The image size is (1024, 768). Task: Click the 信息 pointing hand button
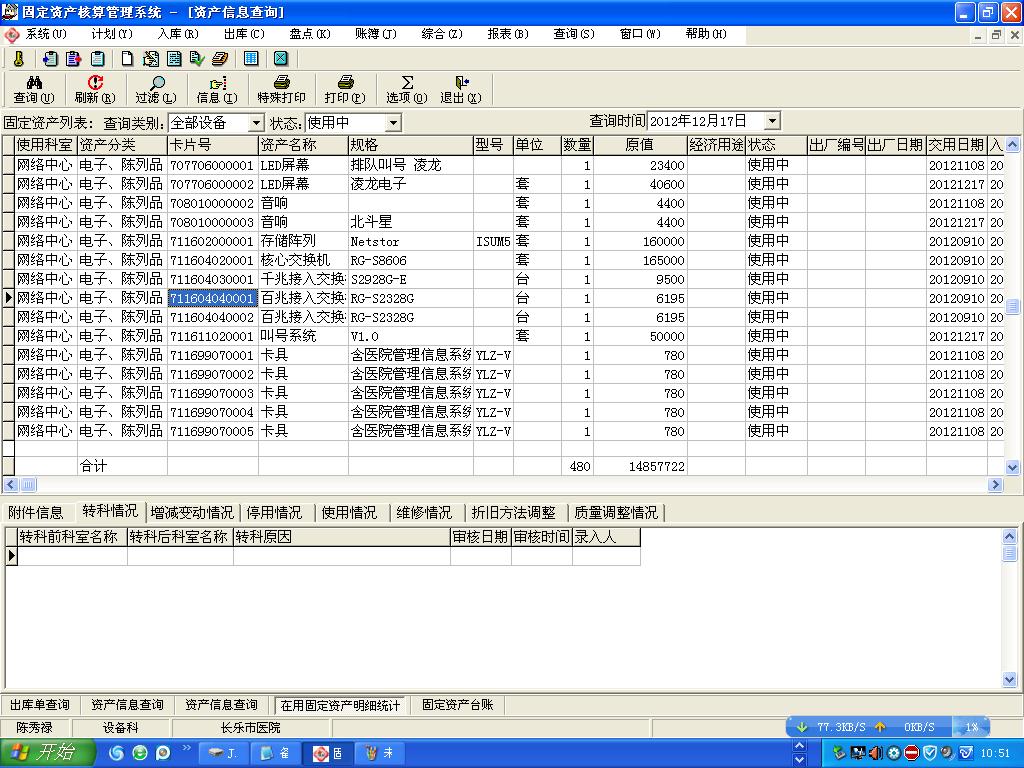click(x=217, y=89)
